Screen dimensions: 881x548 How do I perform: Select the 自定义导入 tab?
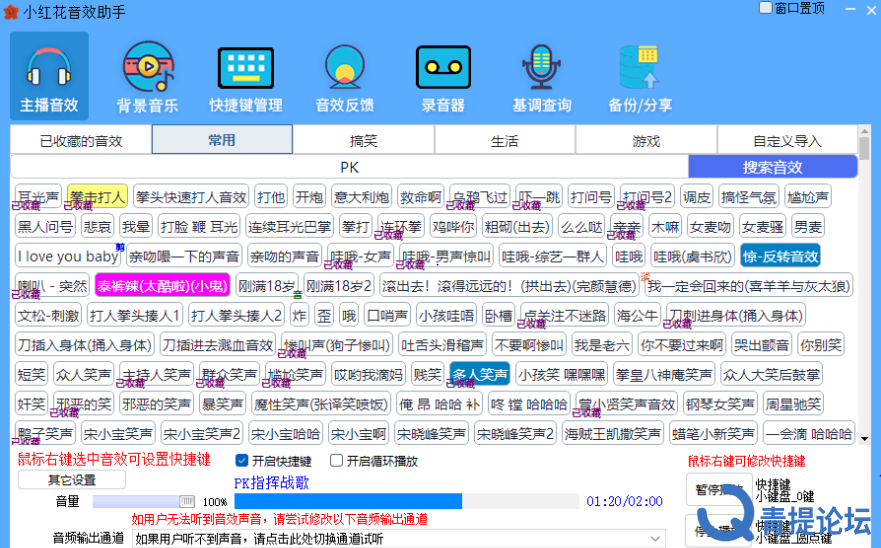click(787, 141)
